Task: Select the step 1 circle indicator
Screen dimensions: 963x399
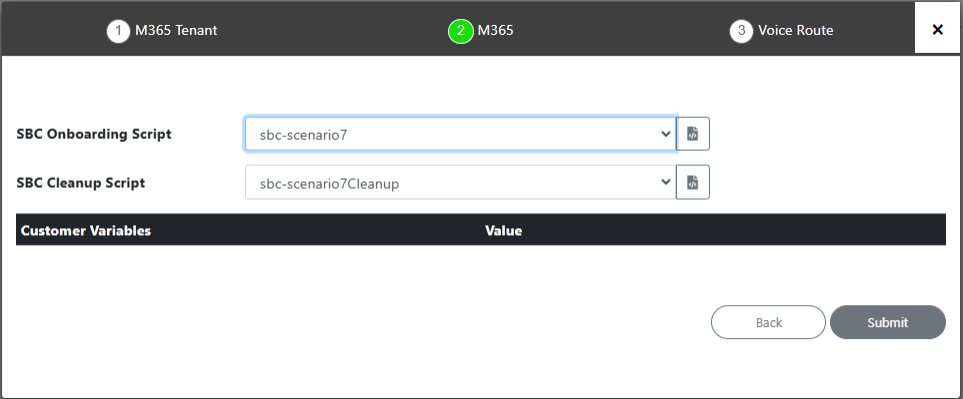Action: (x=119, y=31)
